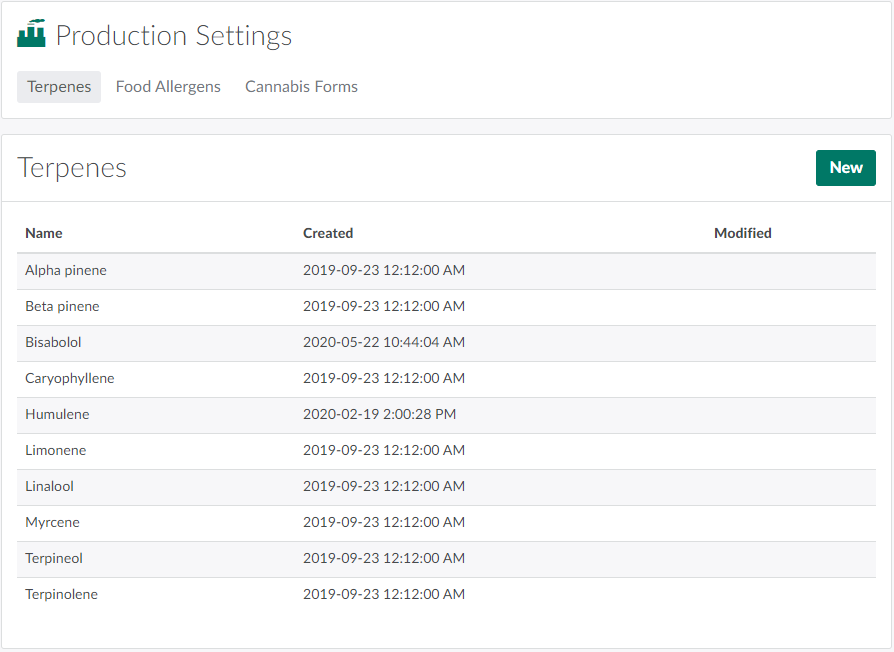Image resolution: width=894 pixels, height=652 pixels.
Task: Open the Food Allergens tab
Action: coord(168,87)
